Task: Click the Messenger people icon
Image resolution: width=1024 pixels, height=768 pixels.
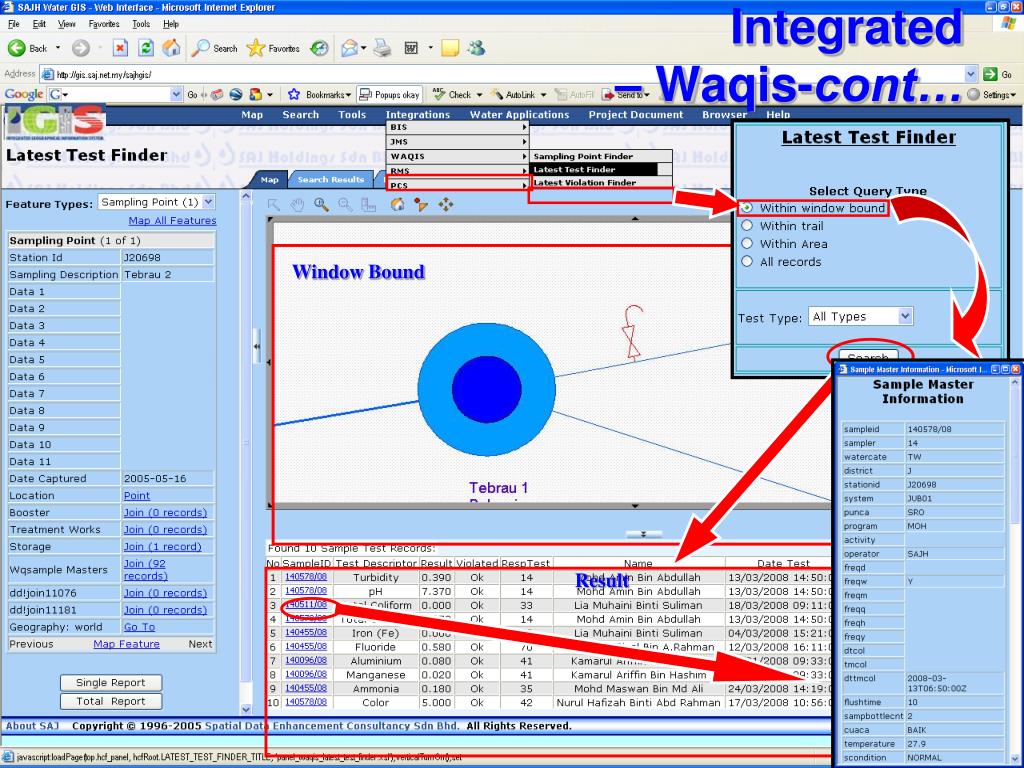Action: click(476, 48)
